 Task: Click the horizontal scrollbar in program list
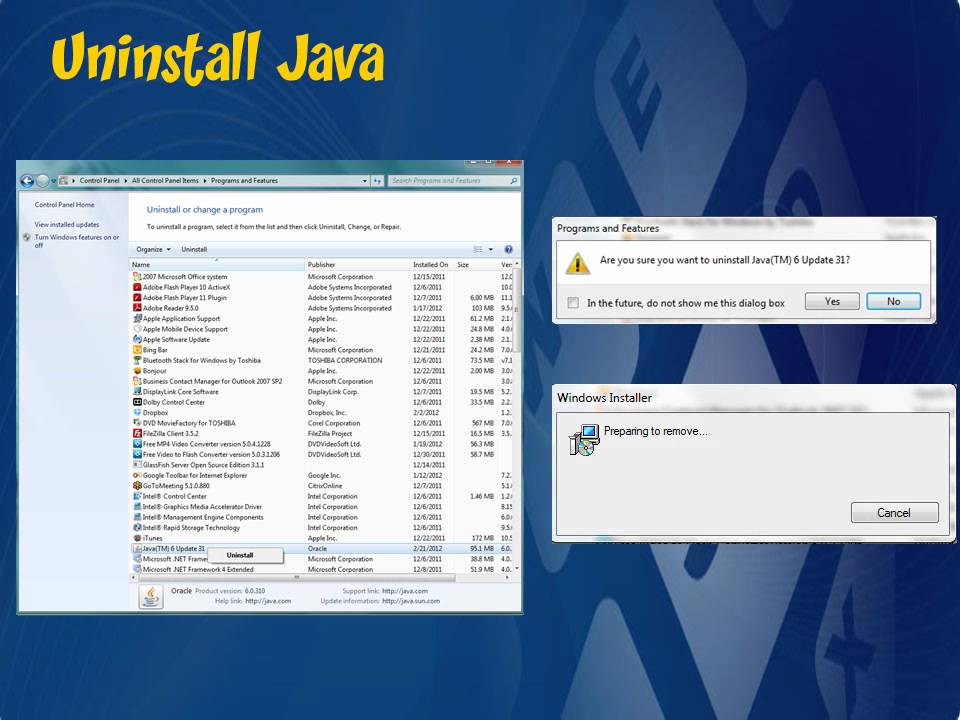coord(296,577)
